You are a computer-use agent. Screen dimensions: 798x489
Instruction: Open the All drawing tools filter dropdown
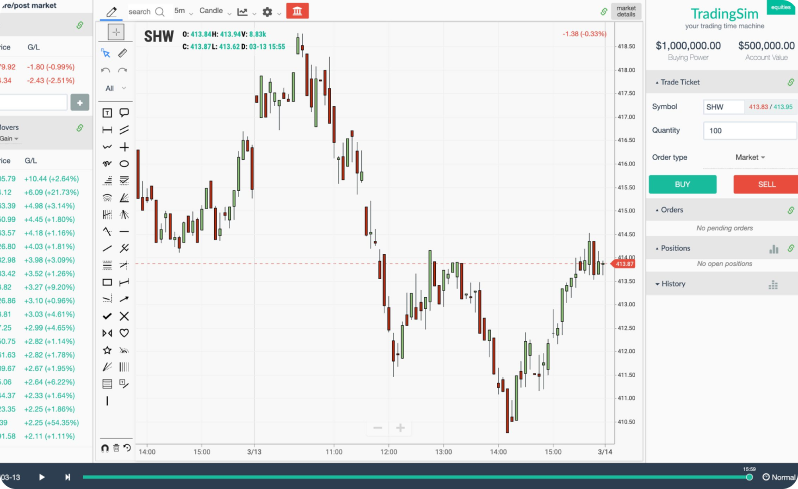116,89
